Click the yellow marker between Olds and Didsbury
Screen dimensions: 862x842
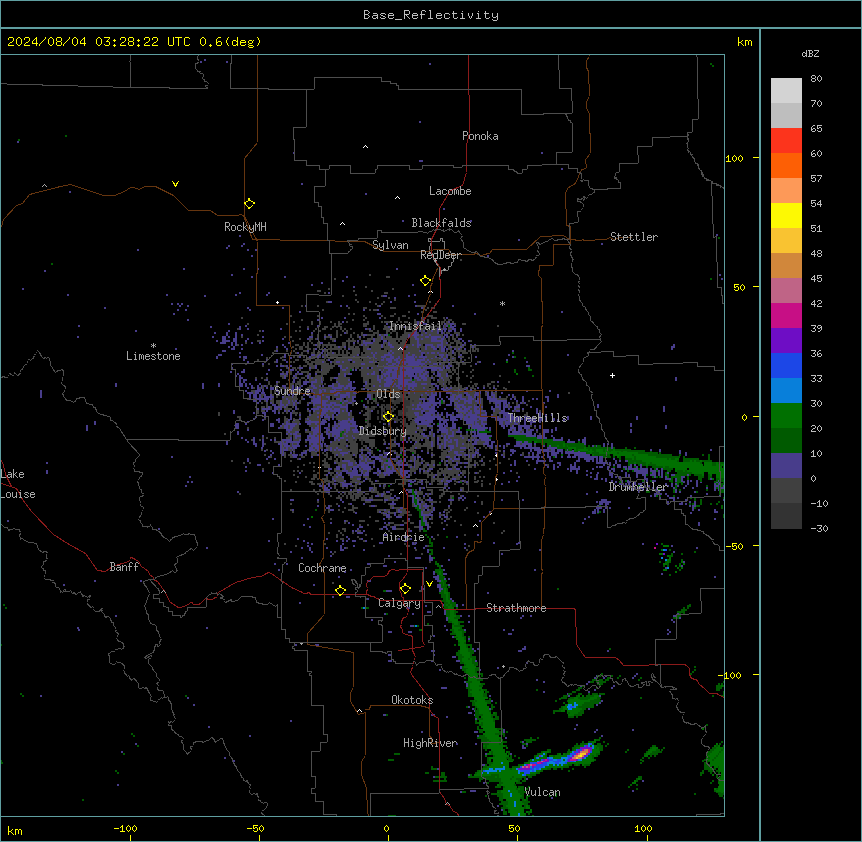(388, 416)
